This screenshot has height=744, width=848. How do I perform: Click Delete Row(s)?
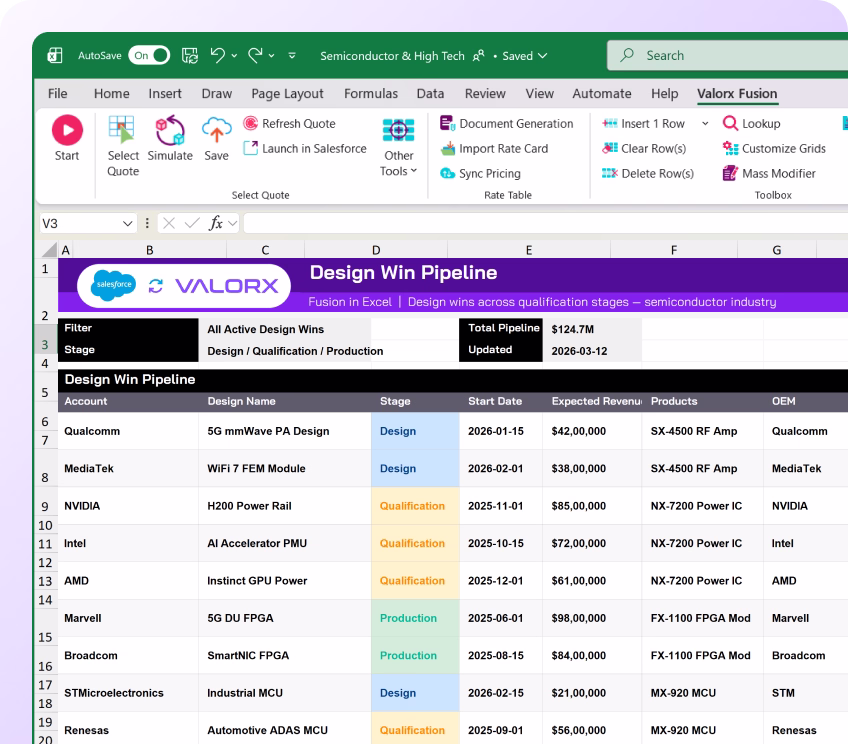648,173
